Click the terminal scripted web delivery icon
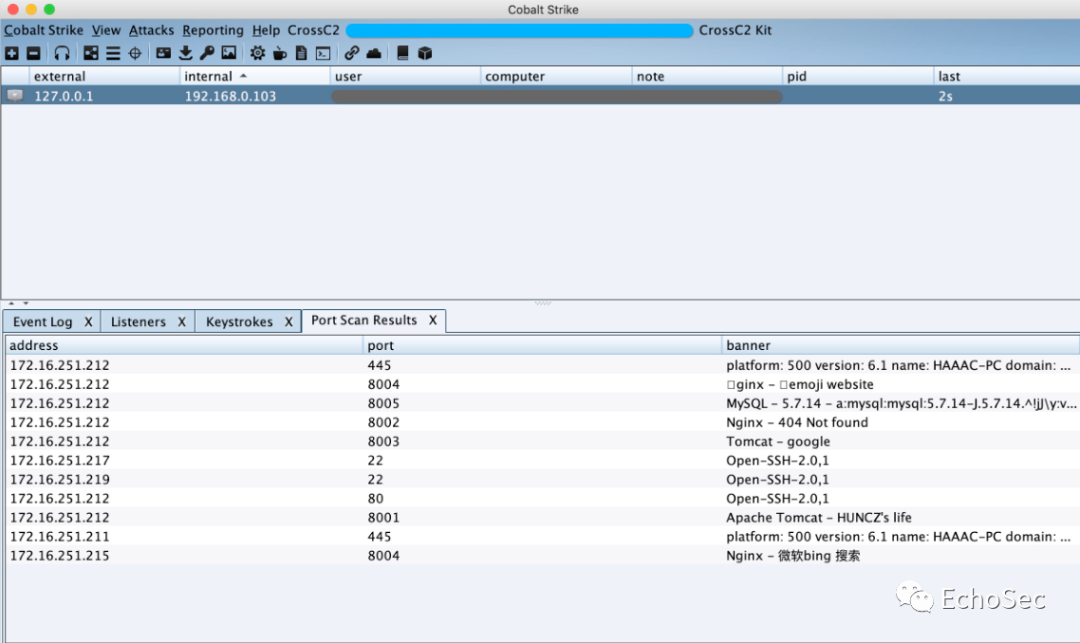The image size is (1080, 643). [322, 53]
